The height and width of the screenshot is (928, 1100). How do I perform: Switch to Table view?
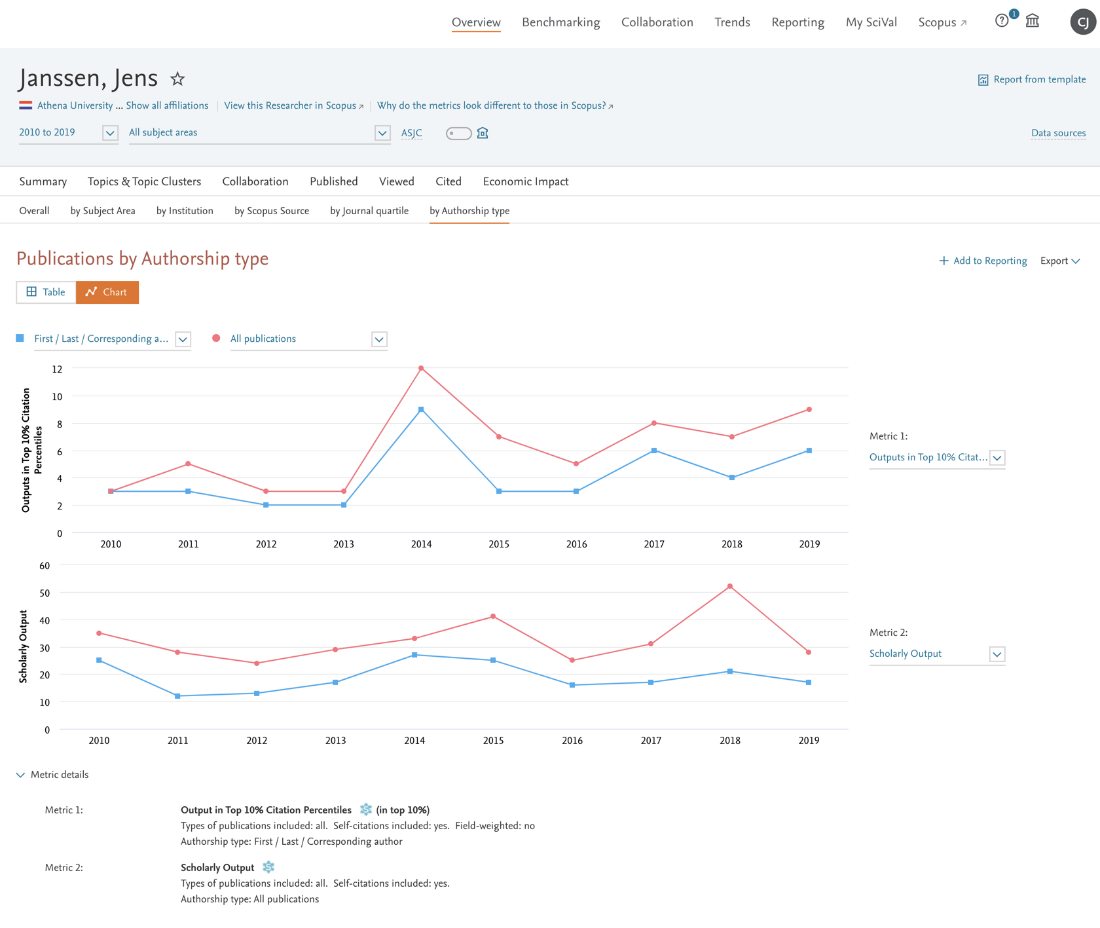(46, 292)
